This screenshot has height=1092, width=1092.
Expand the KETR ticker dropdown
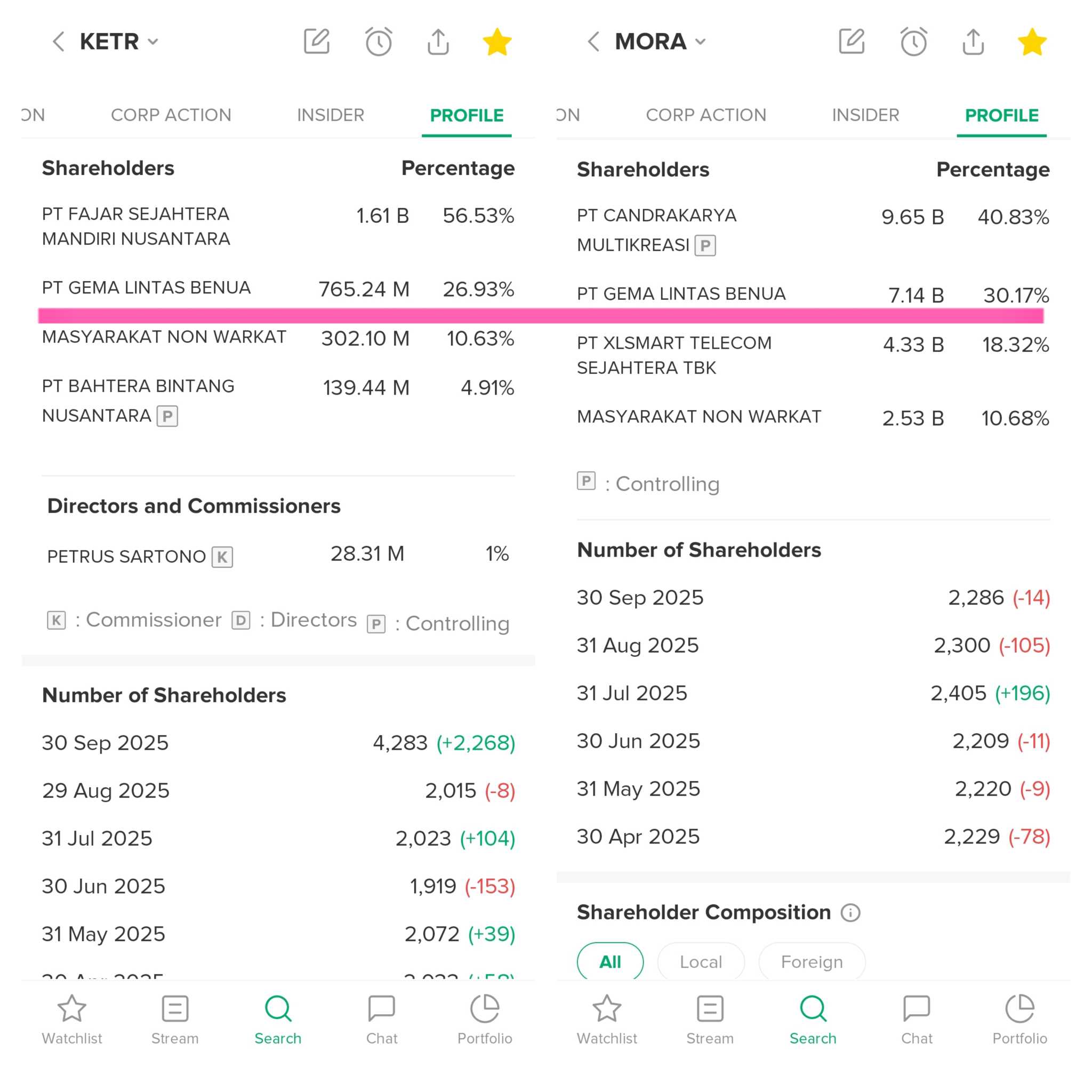pyautogui.click(x=152, y=41)
